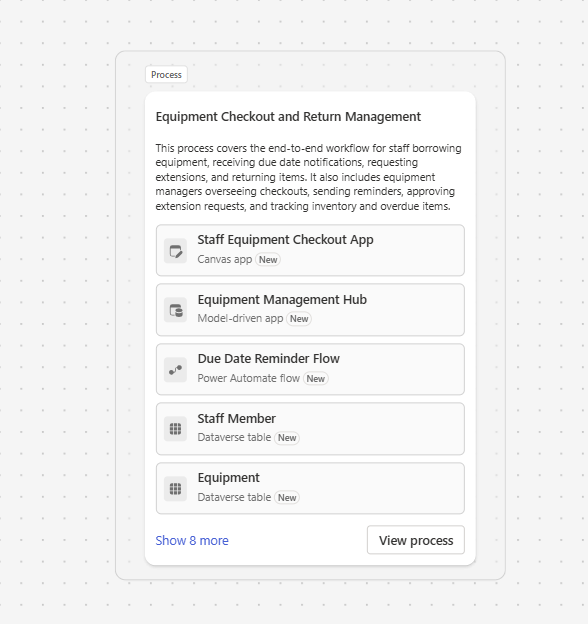
Task: Click the Model-driven app subtitle text
Action: click(240, 318)
